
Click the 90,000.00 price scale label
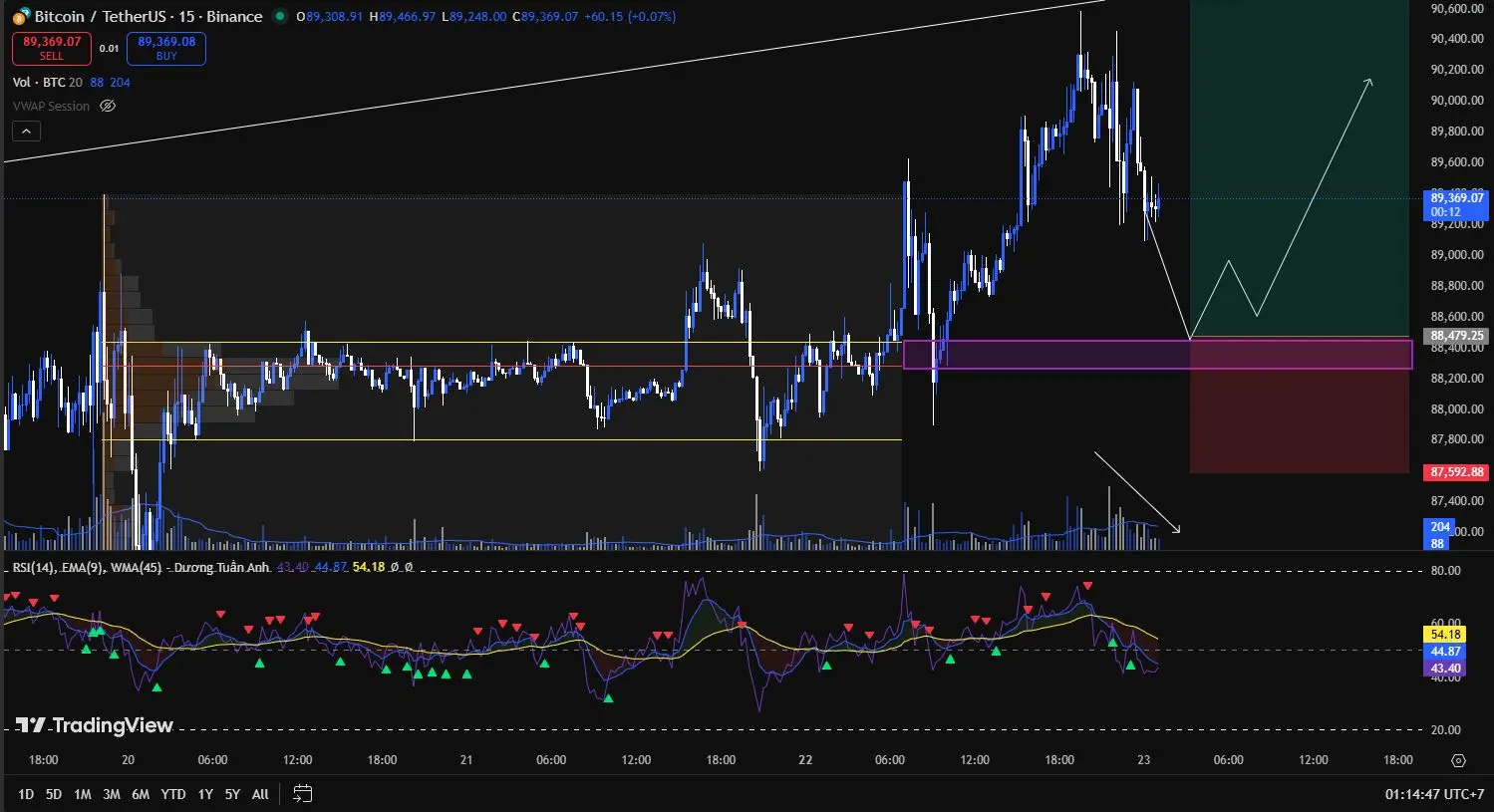[1456, 100]
